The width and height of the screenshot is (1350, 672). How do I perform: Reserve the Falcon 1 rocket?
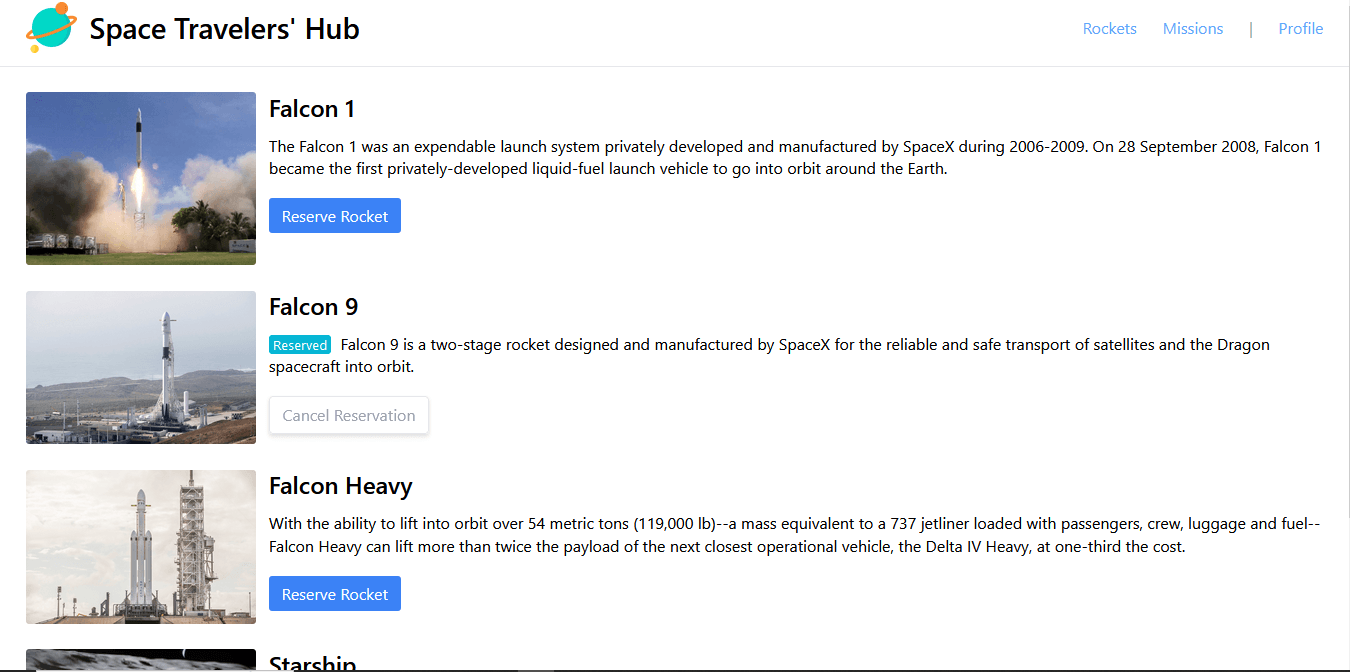coord(335,216)
